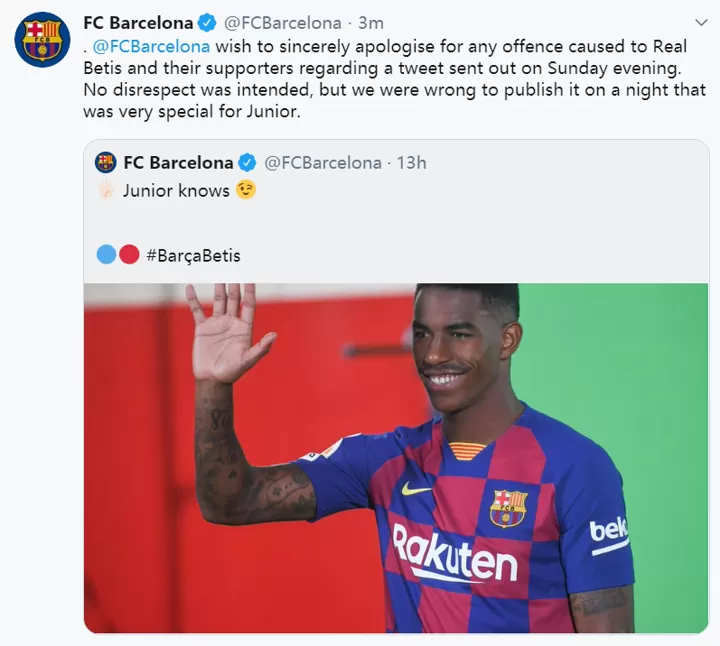Click the @FCBarcelona handle beside the 3m timestamp

click(284, 22)
